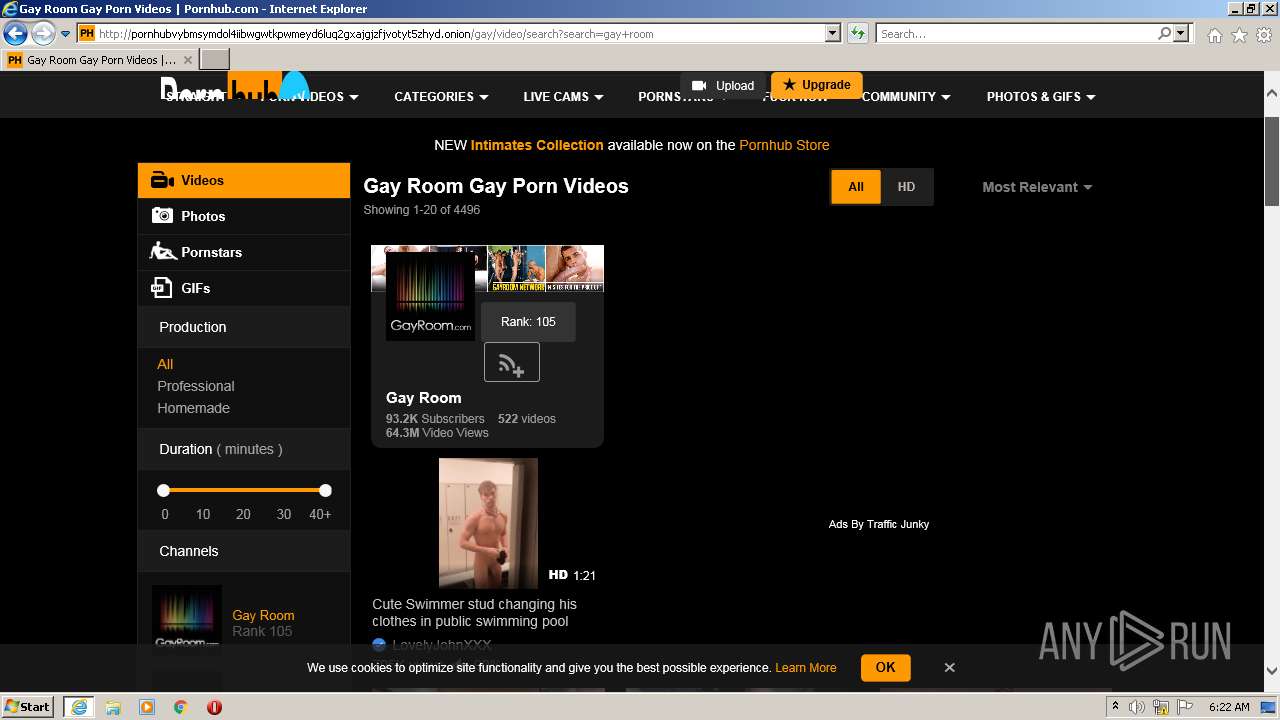Click the 6:22 AM taskbar clock

pyautogui.click(x=1229, y=707)
